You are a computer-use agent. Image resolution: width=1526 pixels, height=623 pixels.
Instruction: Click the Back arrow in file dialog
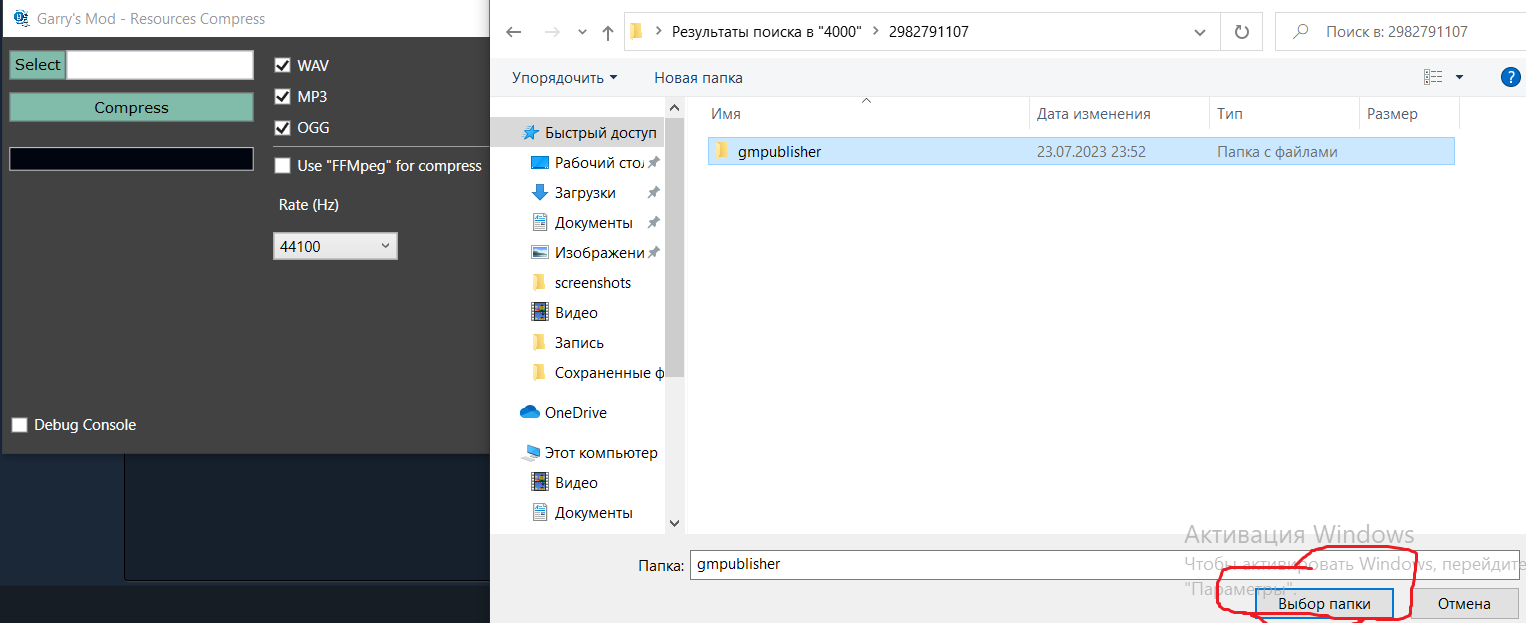coord(514,32)
